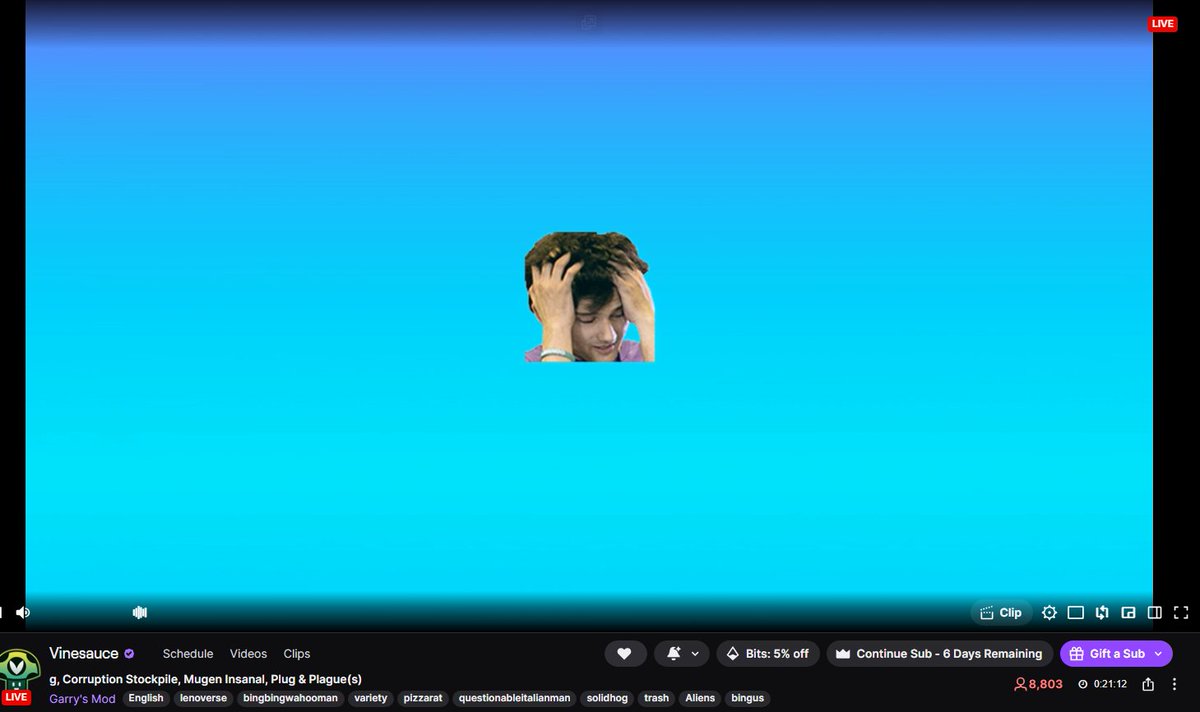Select the English tag

[x=146, y=698]
